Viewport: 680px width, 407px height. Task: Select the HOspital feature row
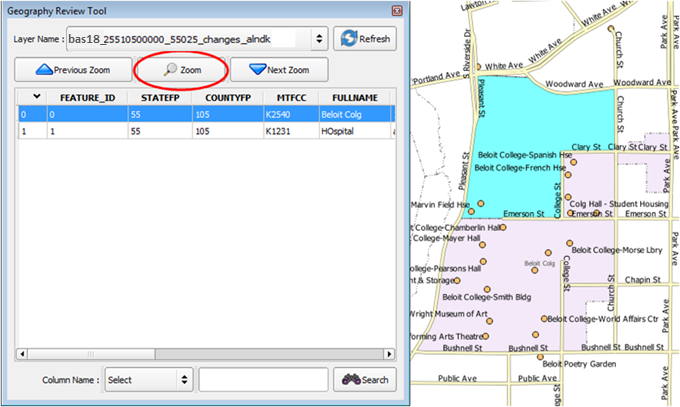point(200,131)
